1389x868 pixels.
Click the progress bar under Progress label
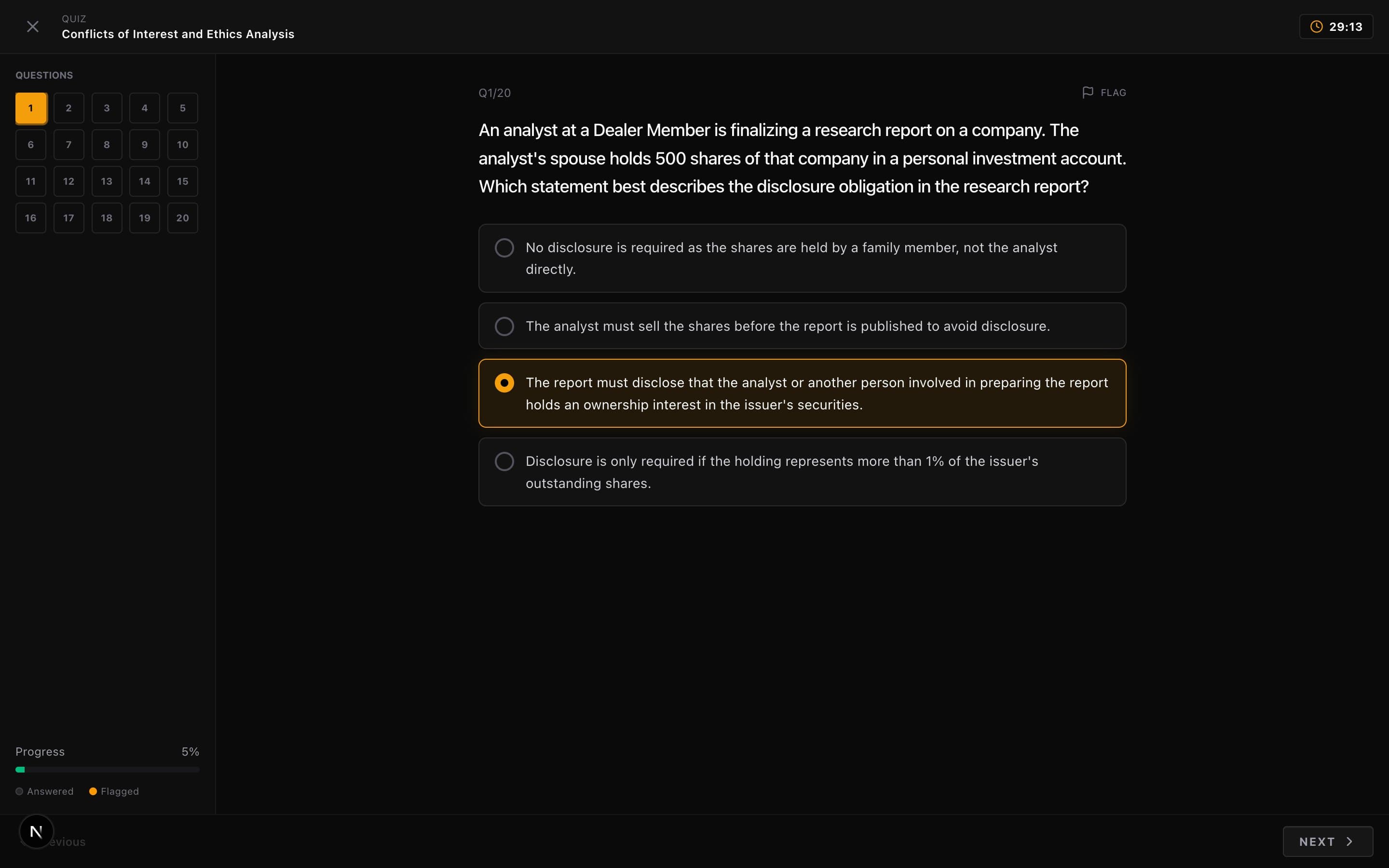tap(108, 769)
